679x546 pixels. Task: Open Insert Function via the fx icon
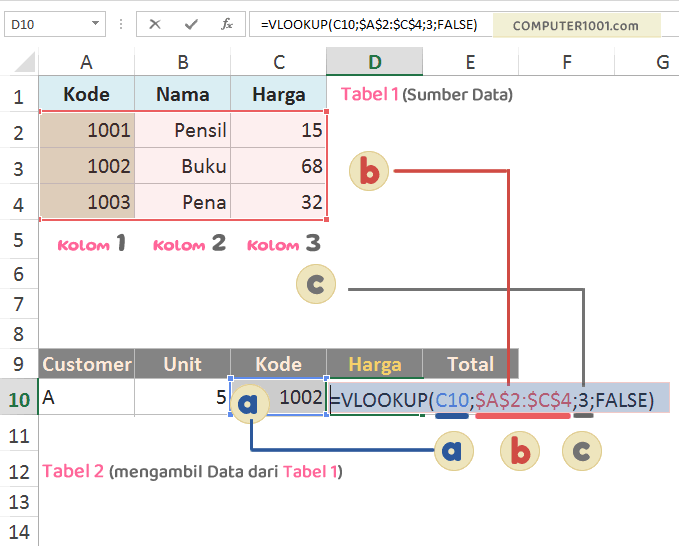[x=227, y=24]
